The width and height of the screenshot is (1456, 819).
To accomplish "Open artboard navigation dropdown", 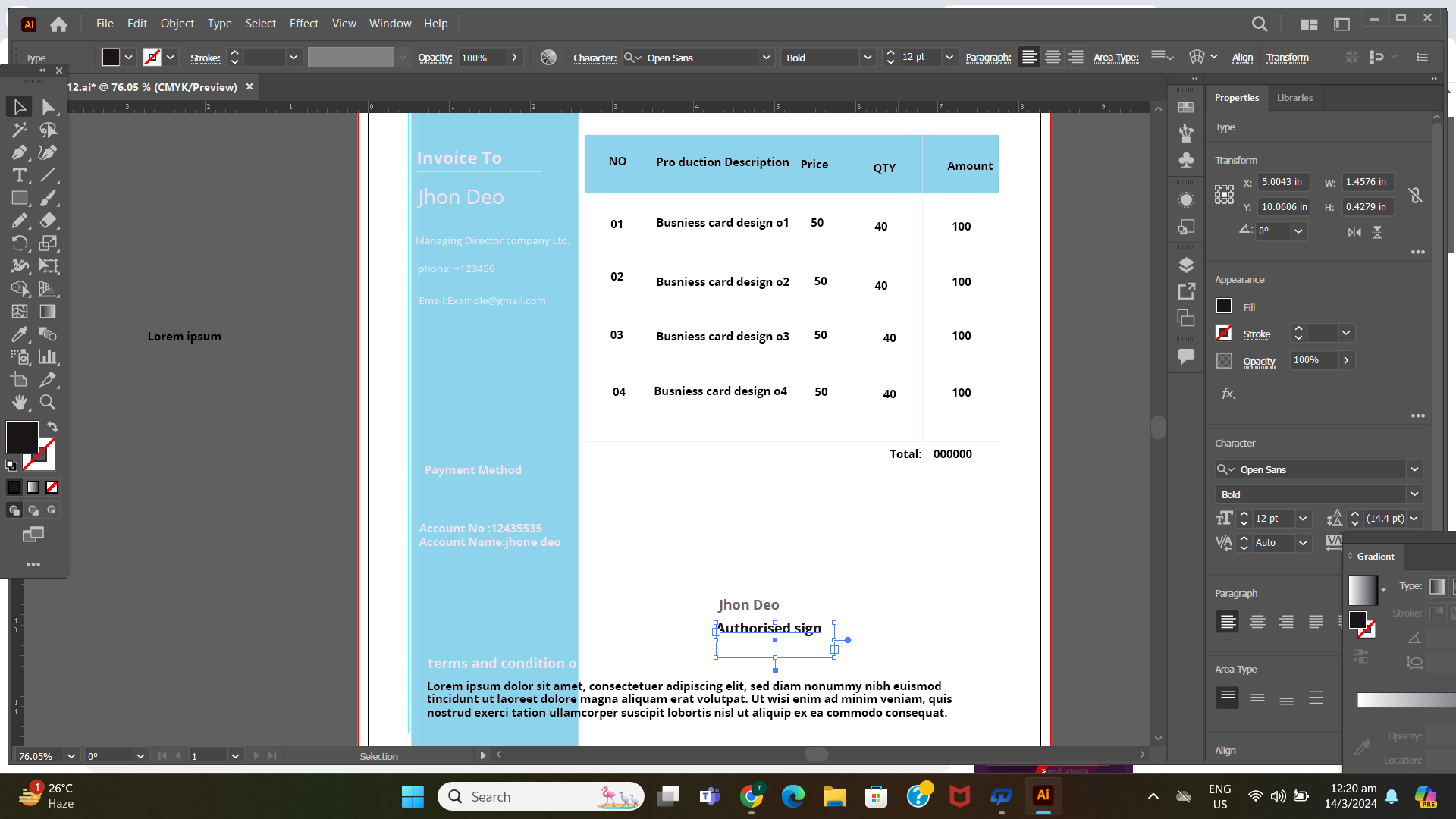I will coord(235,756).
